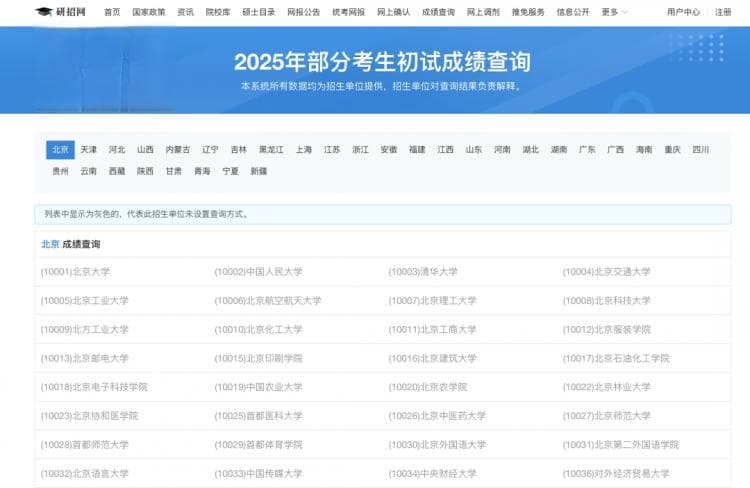Go to the 资讯 navigation item
The height and width of the screenshot is (488, 750).
click(x=186, y=12)
